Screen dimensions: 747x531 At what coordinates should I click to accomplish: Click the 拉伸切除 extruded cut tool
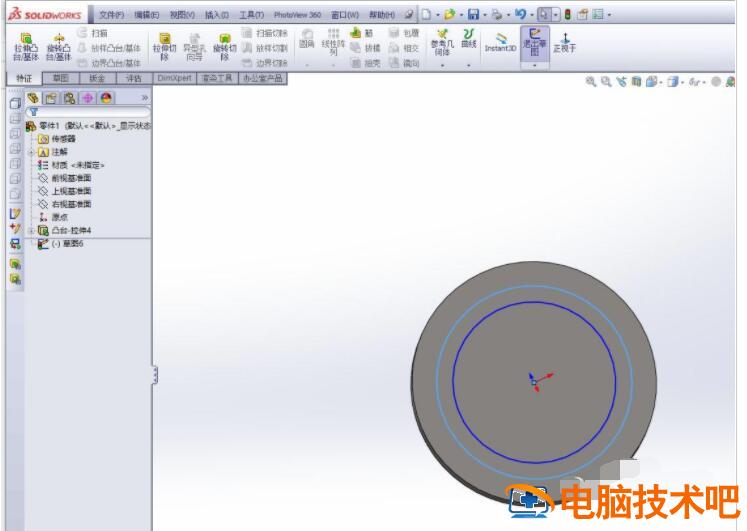[164, 47]
